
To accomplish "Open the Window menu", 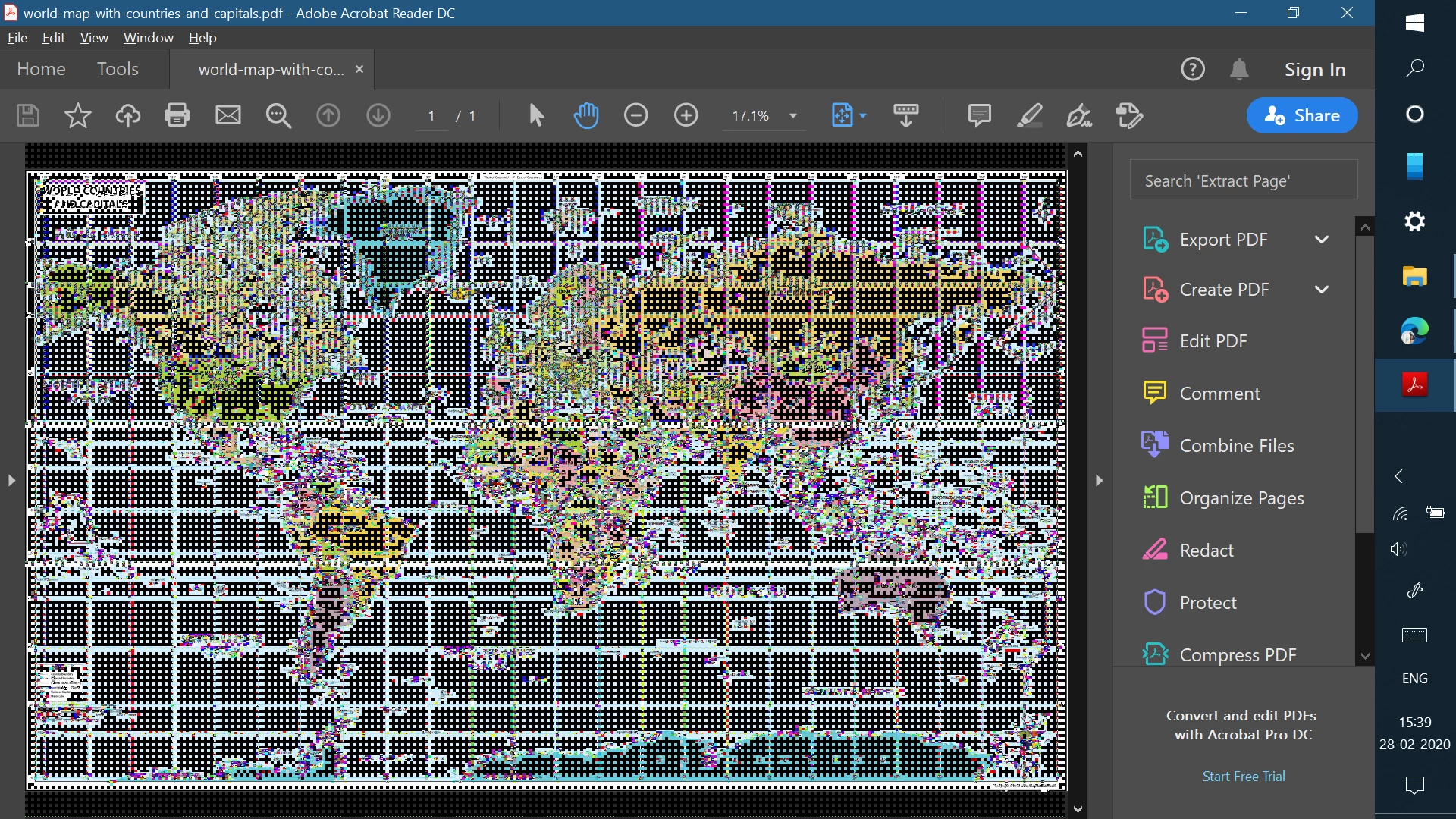I will [x=148, y=37].
